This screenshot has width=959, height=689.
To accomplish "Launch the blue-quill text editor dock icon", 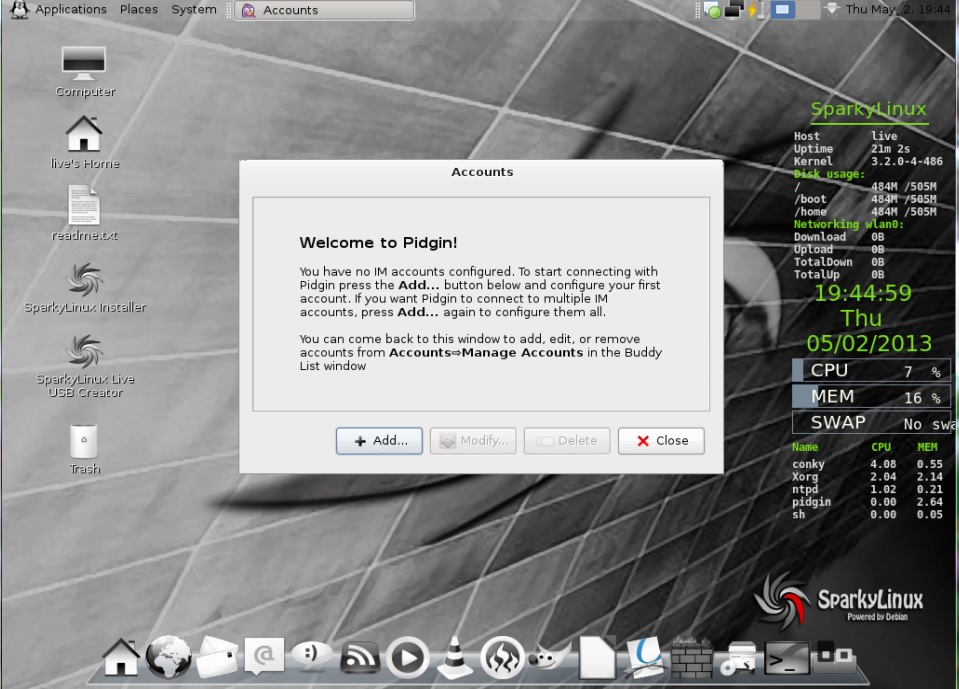I will (x=644, y=657).
